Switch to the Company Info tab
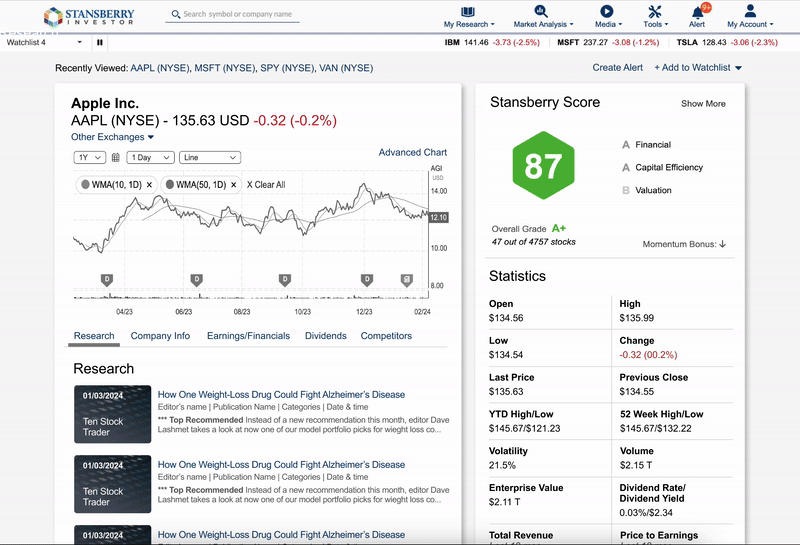This screenshot has width=800, height=545. pos(160,336)
